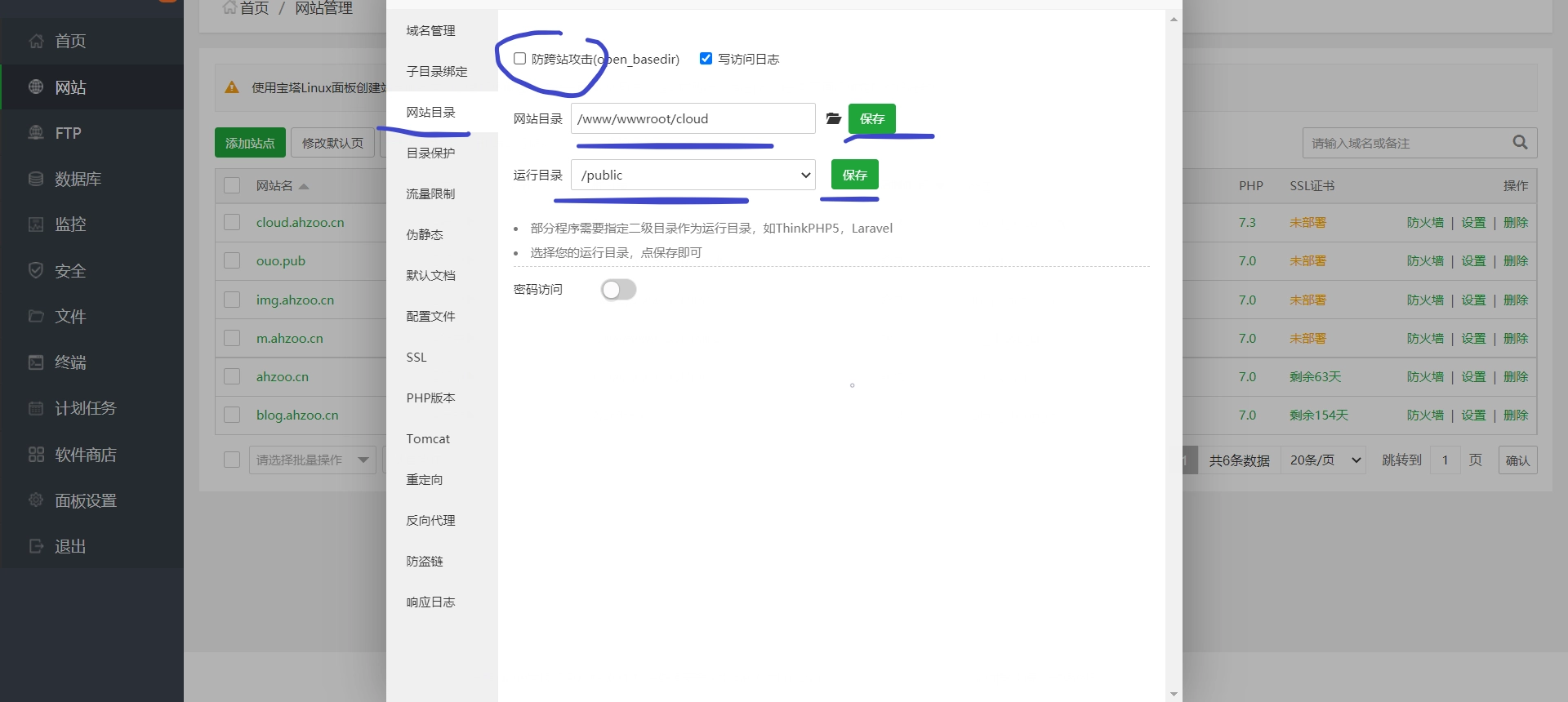Screen dimensions: 1568x702
Task: Tick checkbox for cloud.ahzoo.cn row
Action: click(x=232, y=222)
